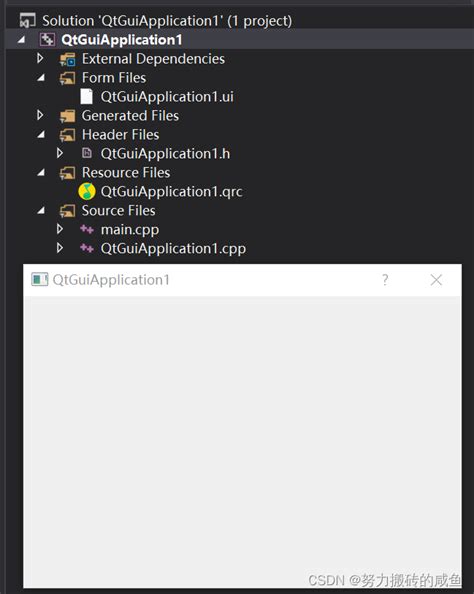This screenshot has width=474, height=594.
Task: Click the Generated Files folder icon
Action: click(x=67, y=116)
